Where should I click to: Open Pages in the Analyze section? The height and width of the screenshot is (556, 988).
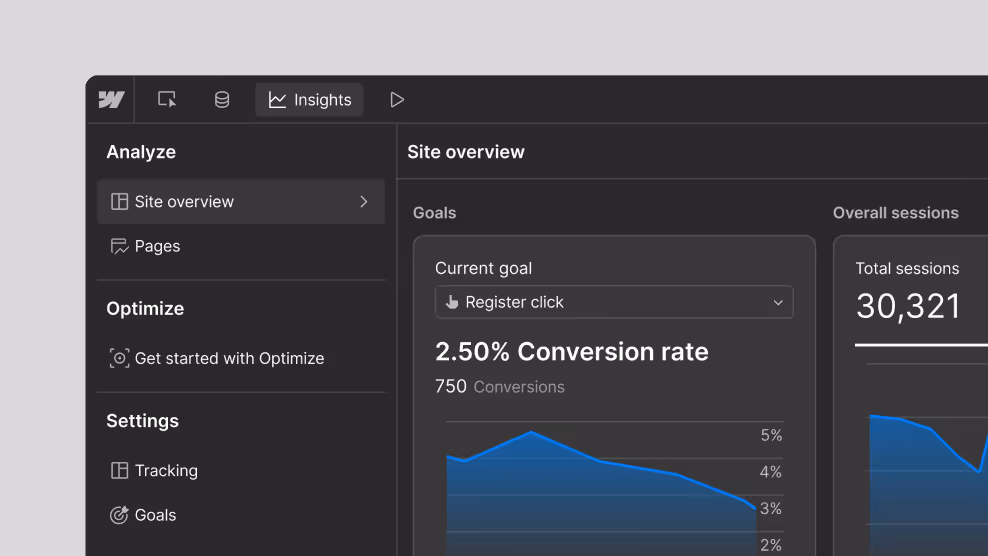(x=157, y=246)
